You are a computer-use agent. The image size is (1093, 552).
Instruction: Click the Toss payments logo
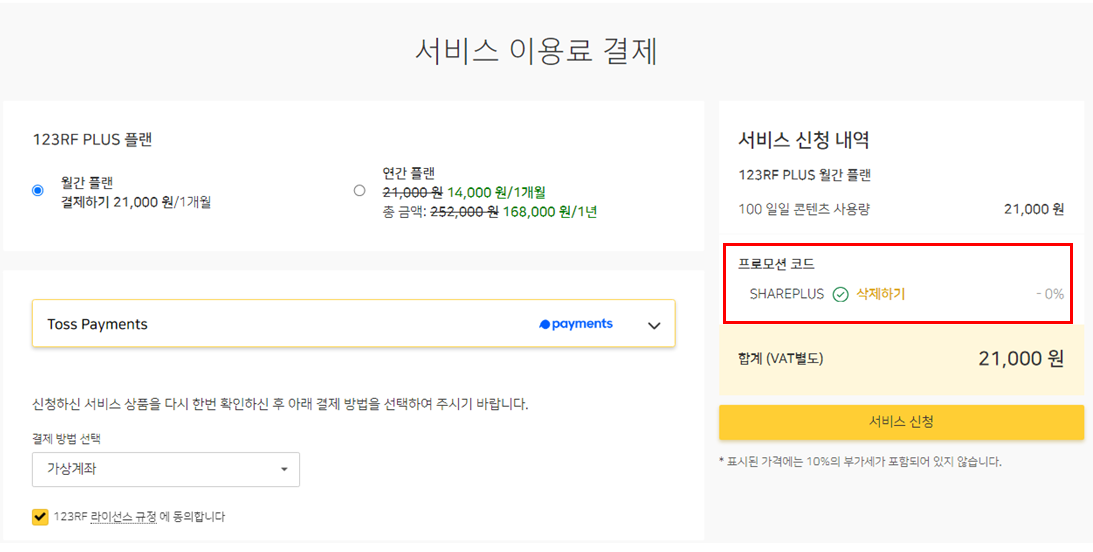click(576, 324)
